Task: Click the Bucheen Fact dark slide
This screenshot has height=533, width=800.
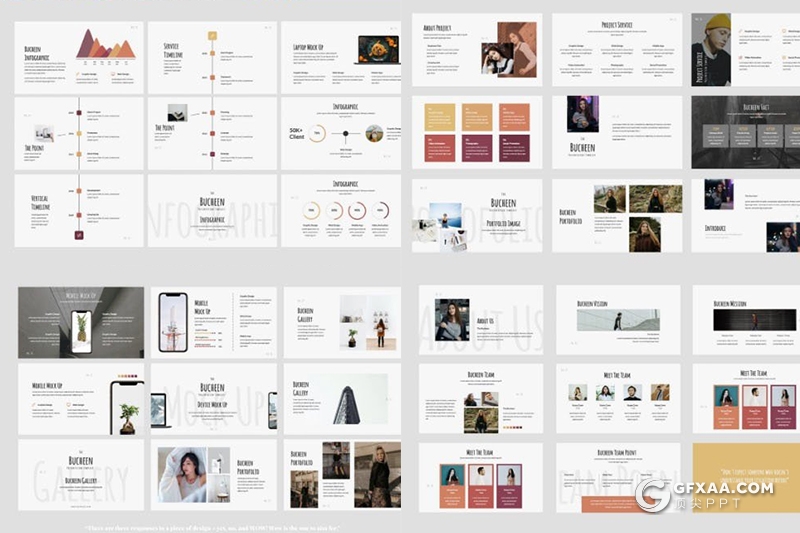Action: tap(744, 132)
